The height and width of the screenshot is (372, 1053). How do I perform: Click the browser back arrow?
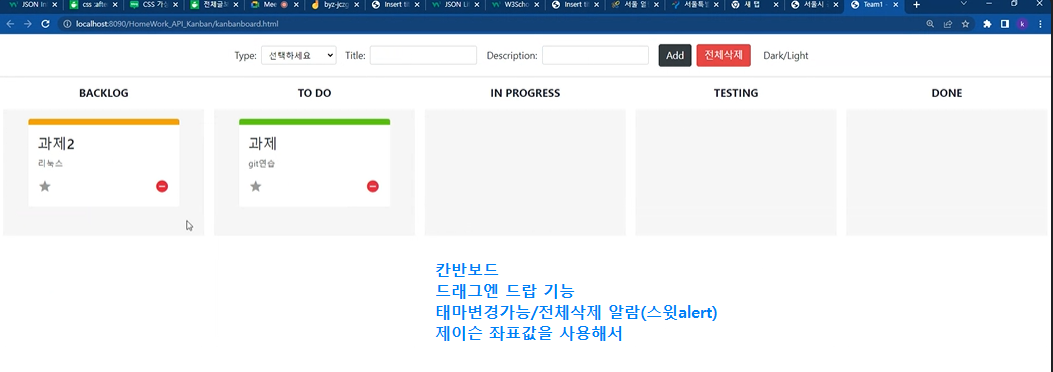coord(10,24)
